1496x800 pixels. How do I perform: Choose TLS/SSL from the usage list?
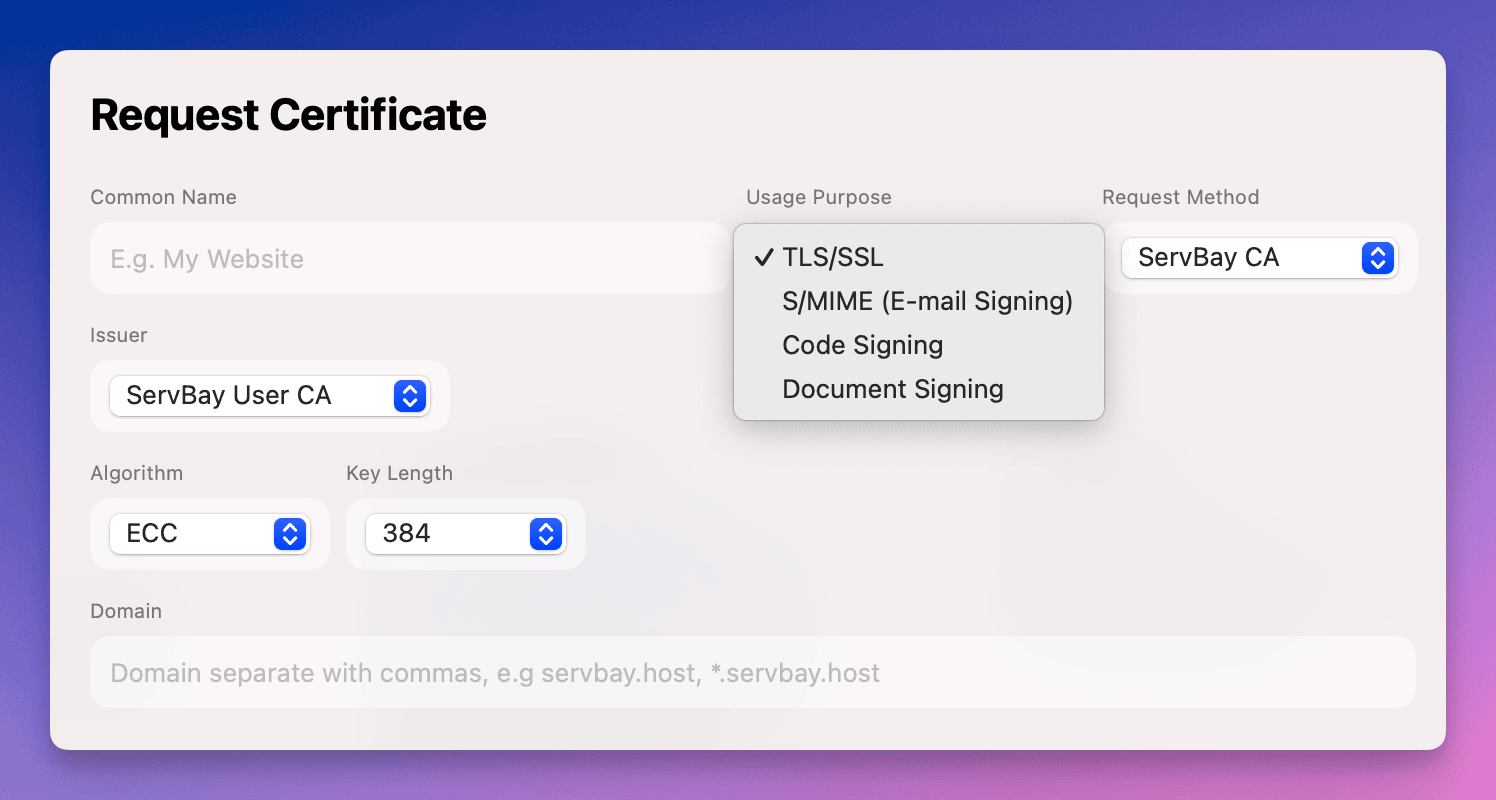click(831, 257)
